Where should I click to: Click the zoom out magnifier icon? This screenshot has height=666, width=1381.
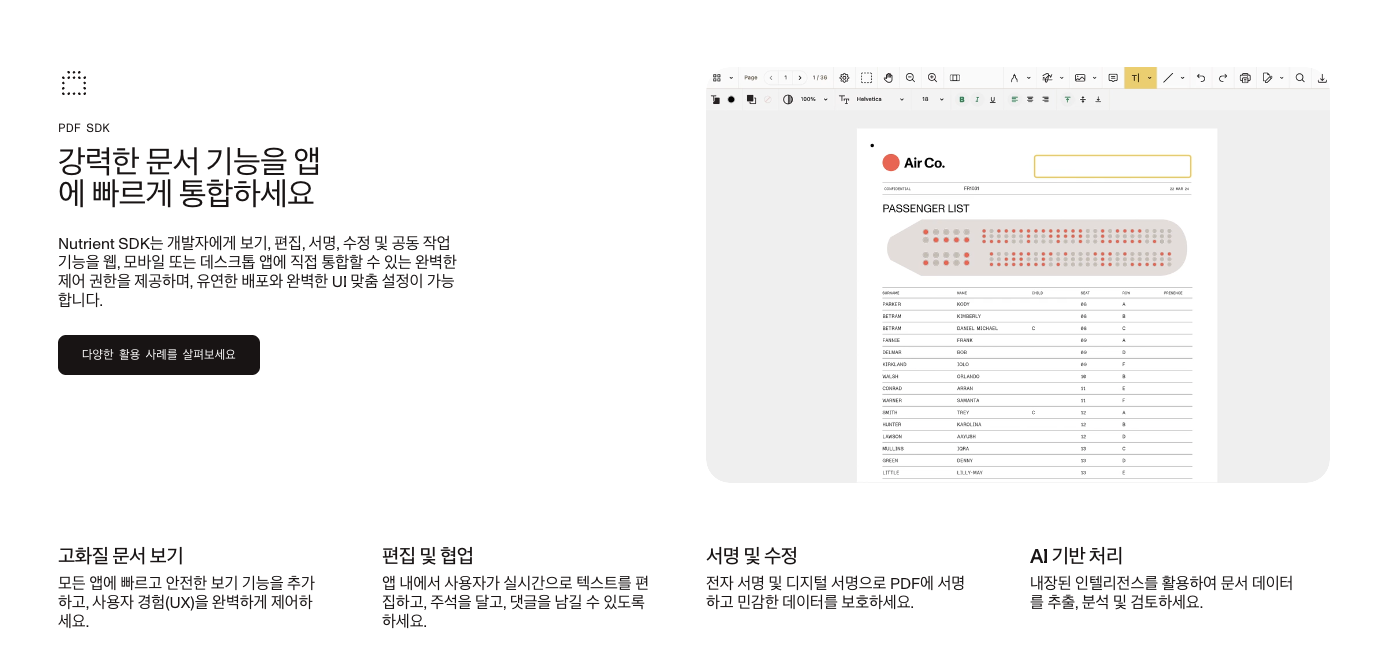tap(910, 78)
